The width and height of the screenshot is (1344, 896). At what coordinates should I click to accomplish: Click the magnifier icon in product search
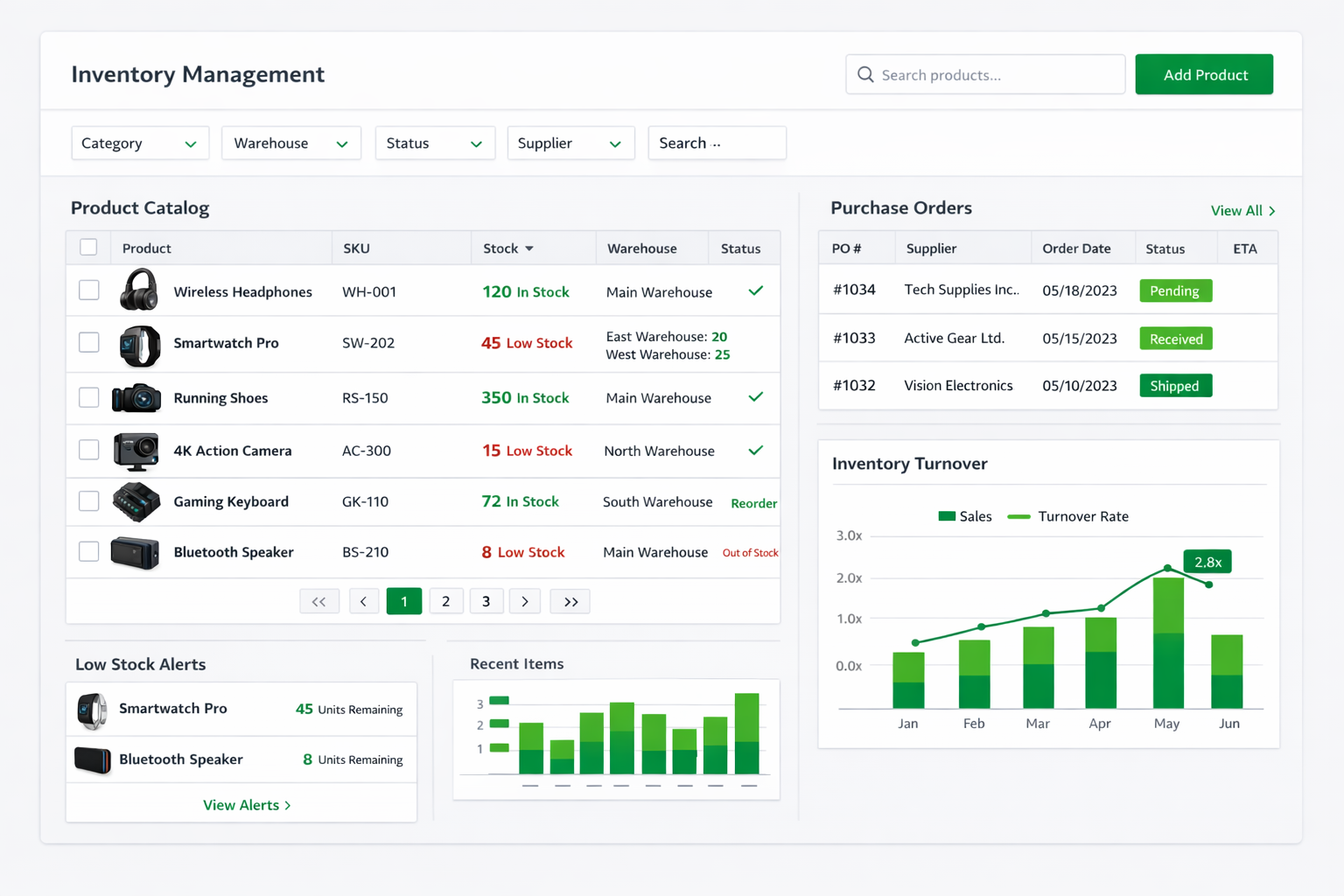coord(865,74)
